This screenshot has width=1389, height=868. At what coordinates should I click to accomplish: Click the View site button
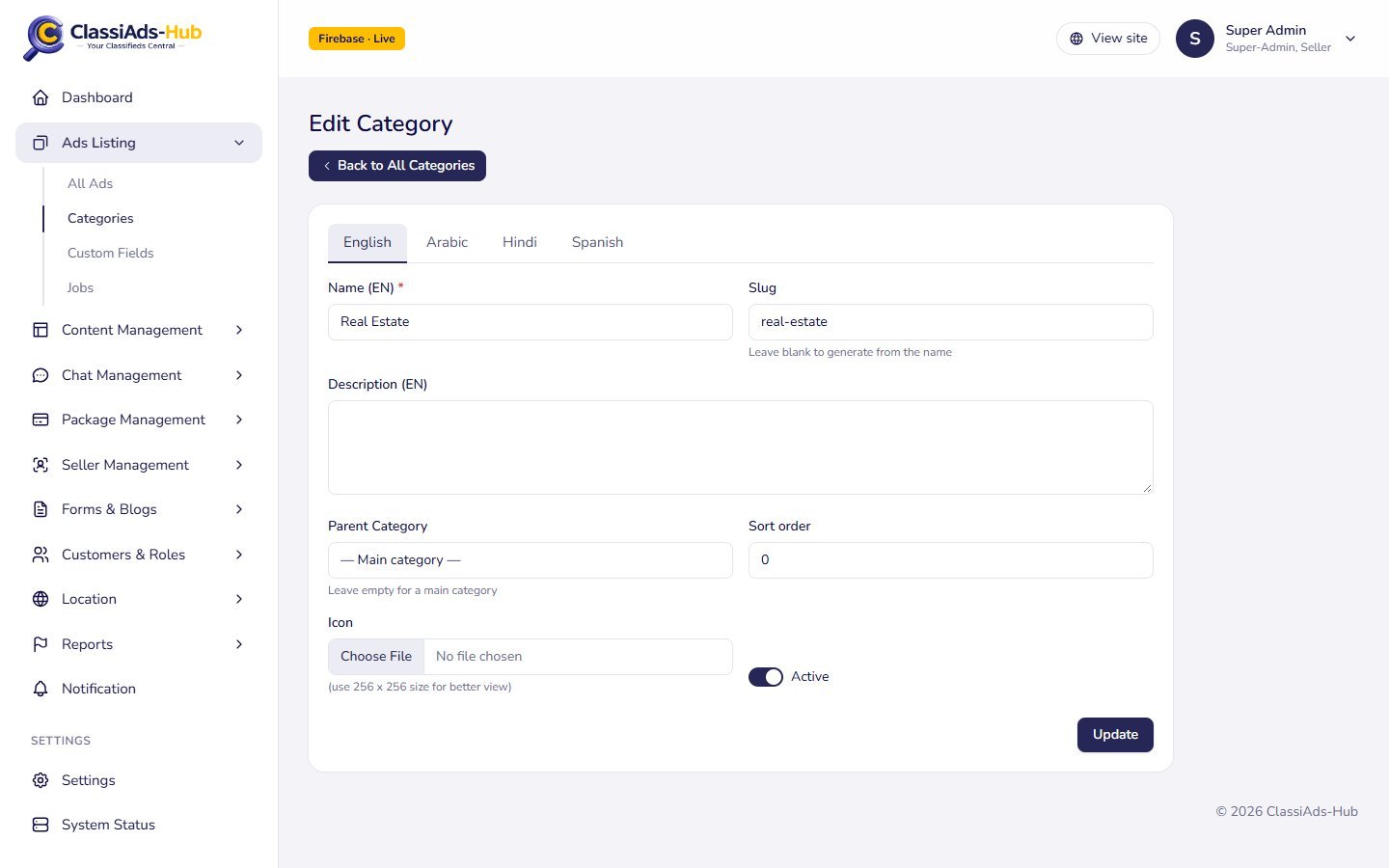click(x=1108, y=39)
